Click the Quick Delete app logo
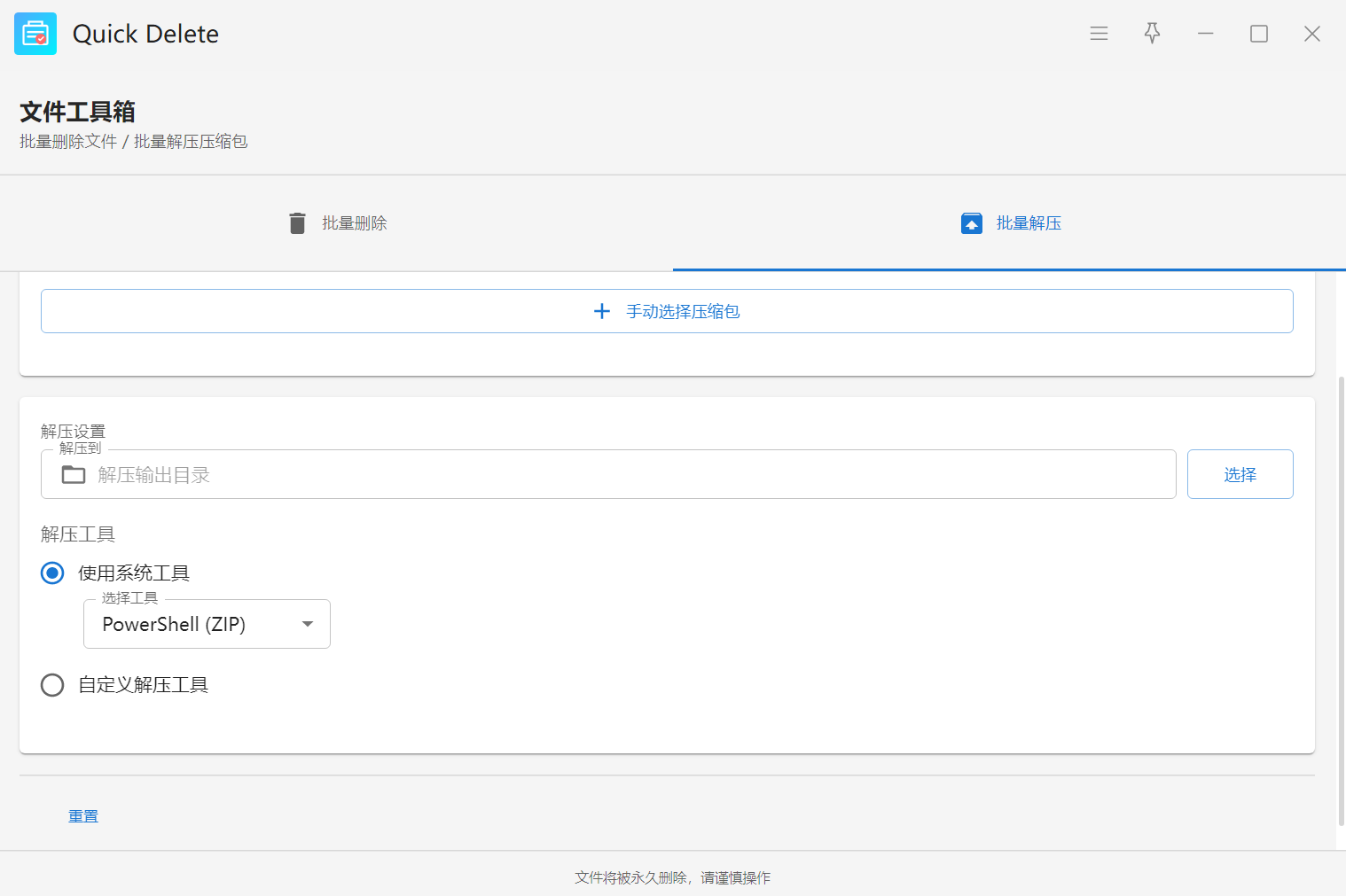The image size is (1346, 896). [x=35, y=34]
